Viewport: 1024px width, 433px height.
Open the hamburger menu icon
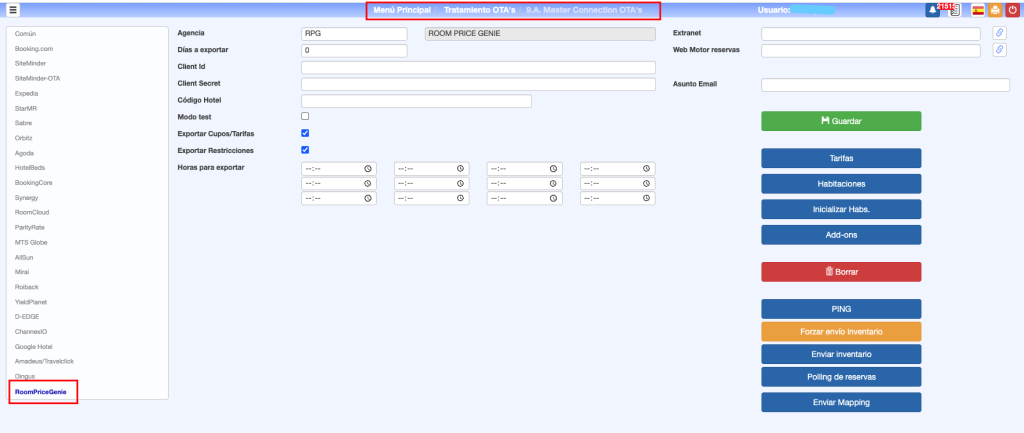pyautogui.click(x=13, y=10)
